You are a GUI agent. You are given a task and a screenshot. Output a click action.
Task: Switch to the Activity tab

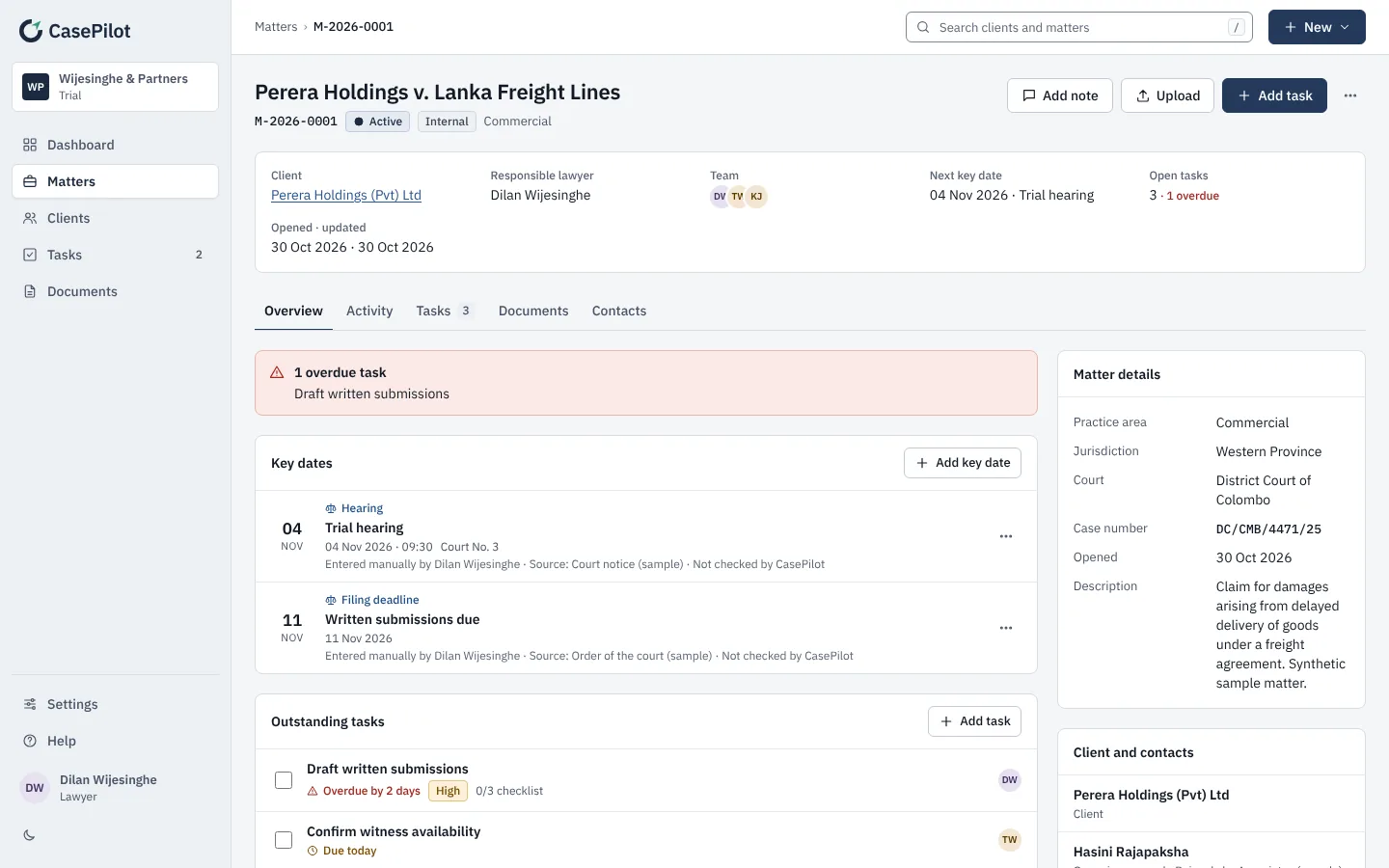coord(369,311)
